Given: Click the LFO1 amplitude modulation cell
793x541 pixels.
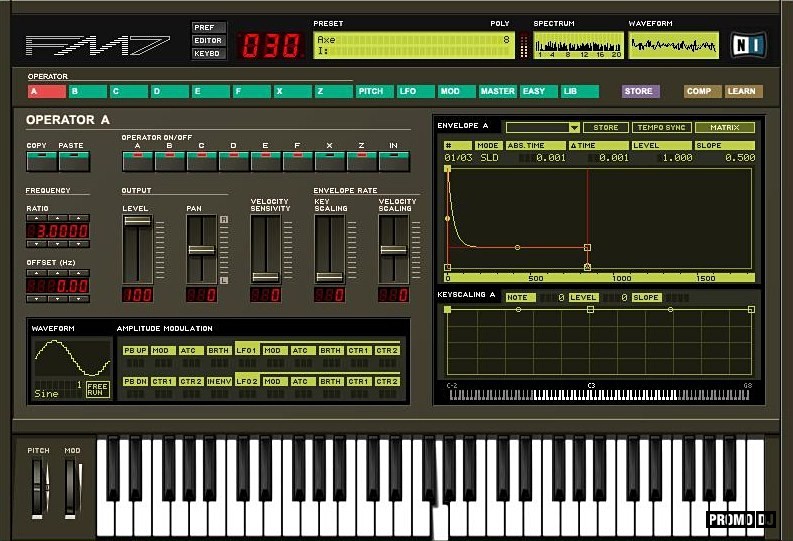Looking at the screenshot, I should click(247, 350).
